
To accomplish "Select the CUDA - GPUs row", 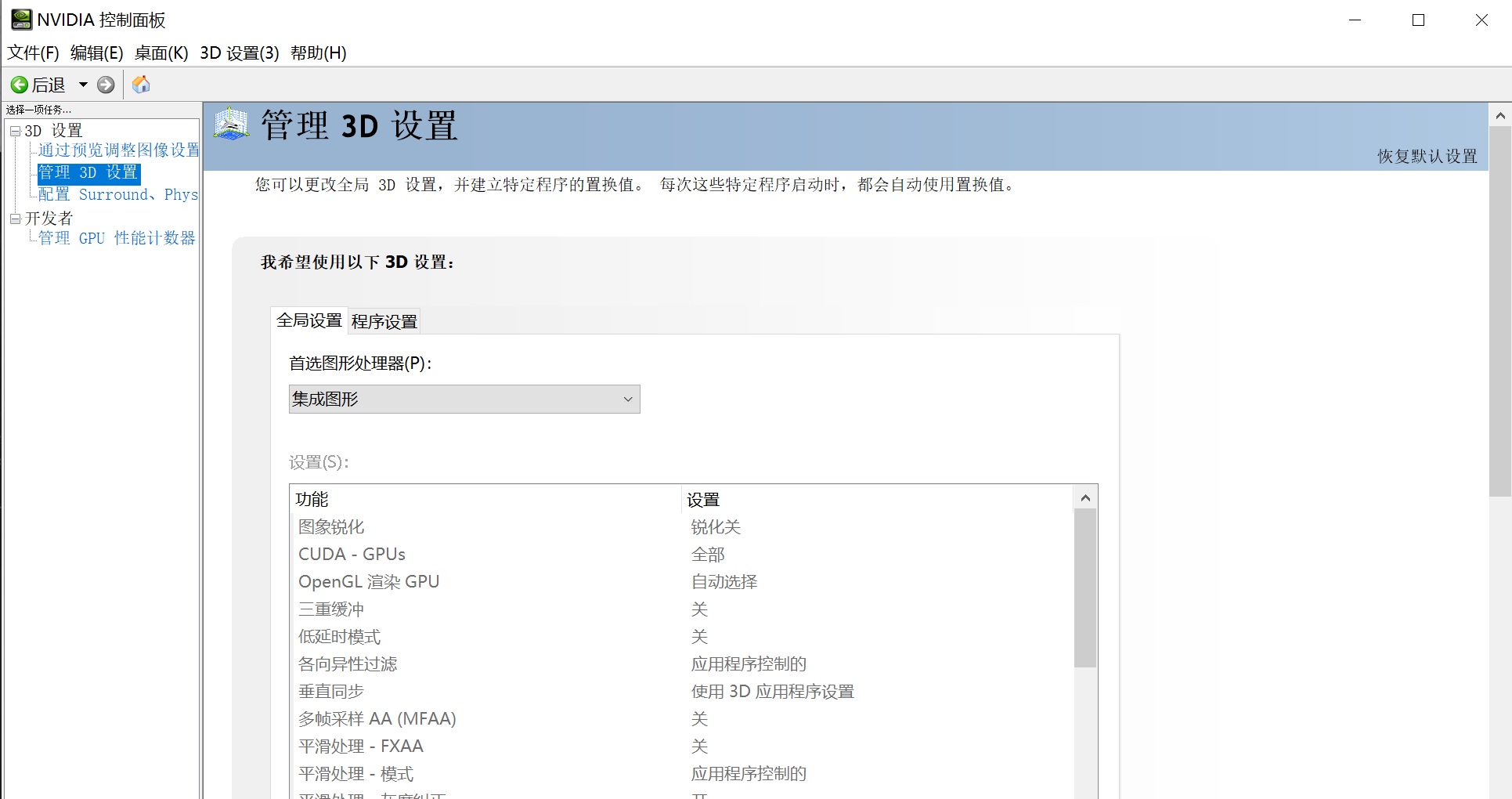I will pyautogui.click(x=681, y=555).
